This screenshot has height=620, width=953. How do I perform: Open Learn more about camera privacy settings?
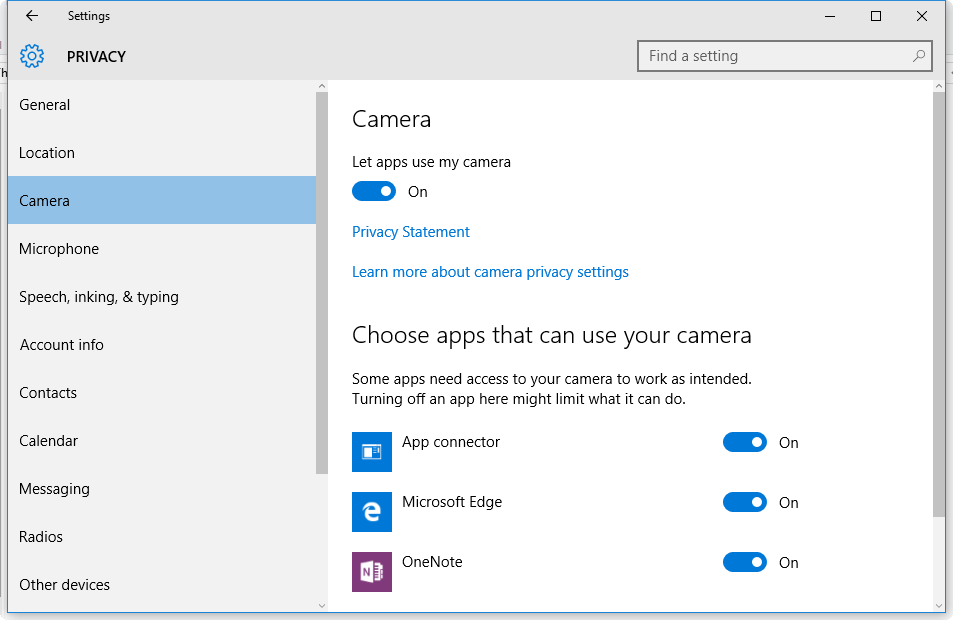pos(490,272)
